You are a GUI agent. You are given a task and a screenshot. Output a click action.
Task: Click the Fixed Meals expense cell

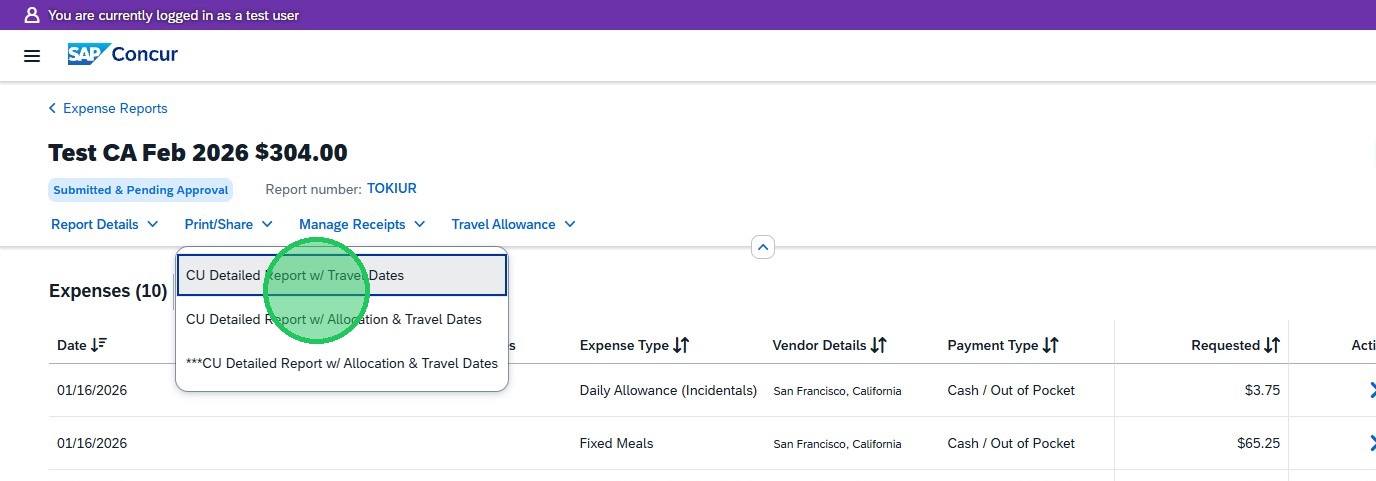(616, 443)
